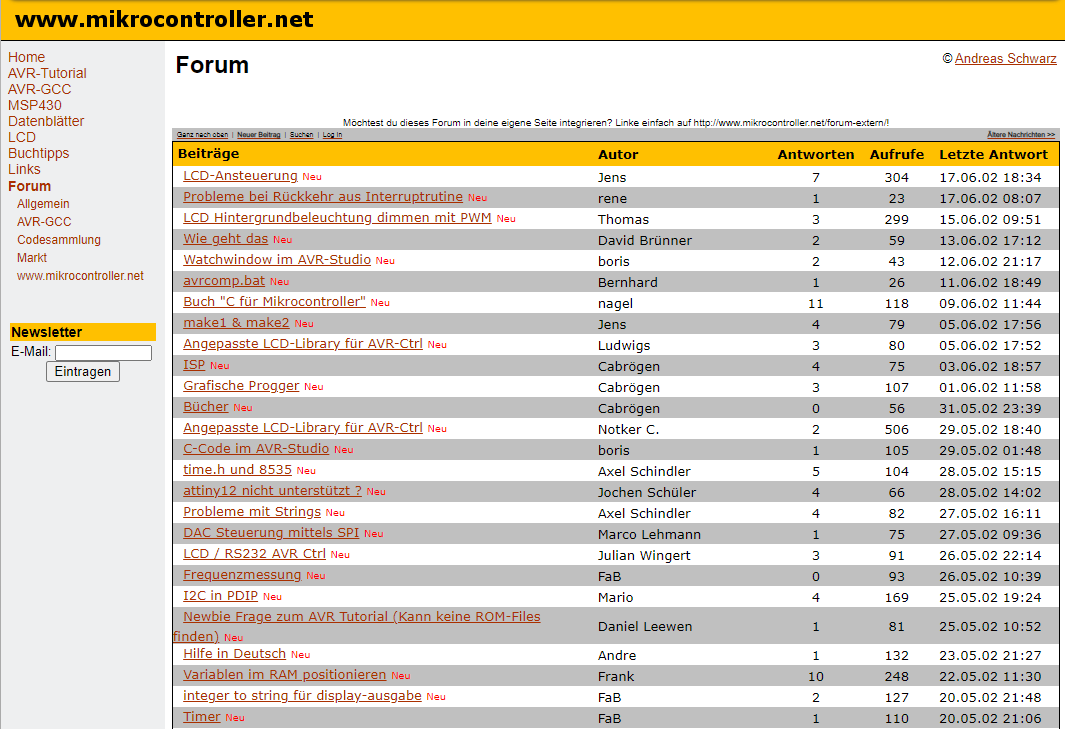Open the 'Hilfe in Deutsch' thread

click(x=234, y=655)
